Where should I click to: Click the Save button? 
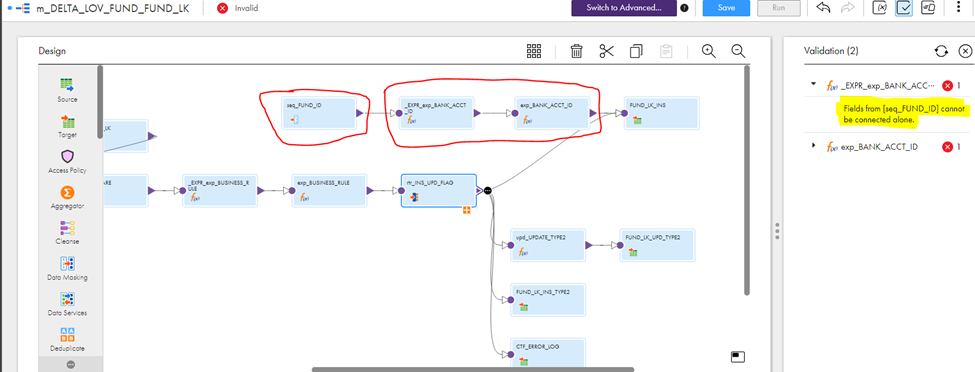coord(726,8)
